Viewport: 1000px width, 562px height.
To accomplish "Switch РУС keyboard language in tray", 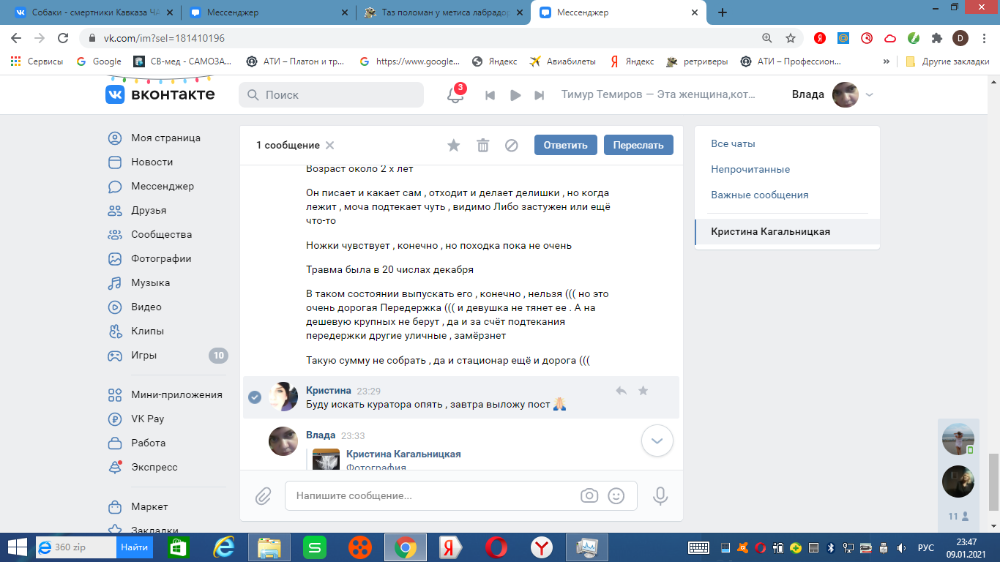I will (926, 547).
